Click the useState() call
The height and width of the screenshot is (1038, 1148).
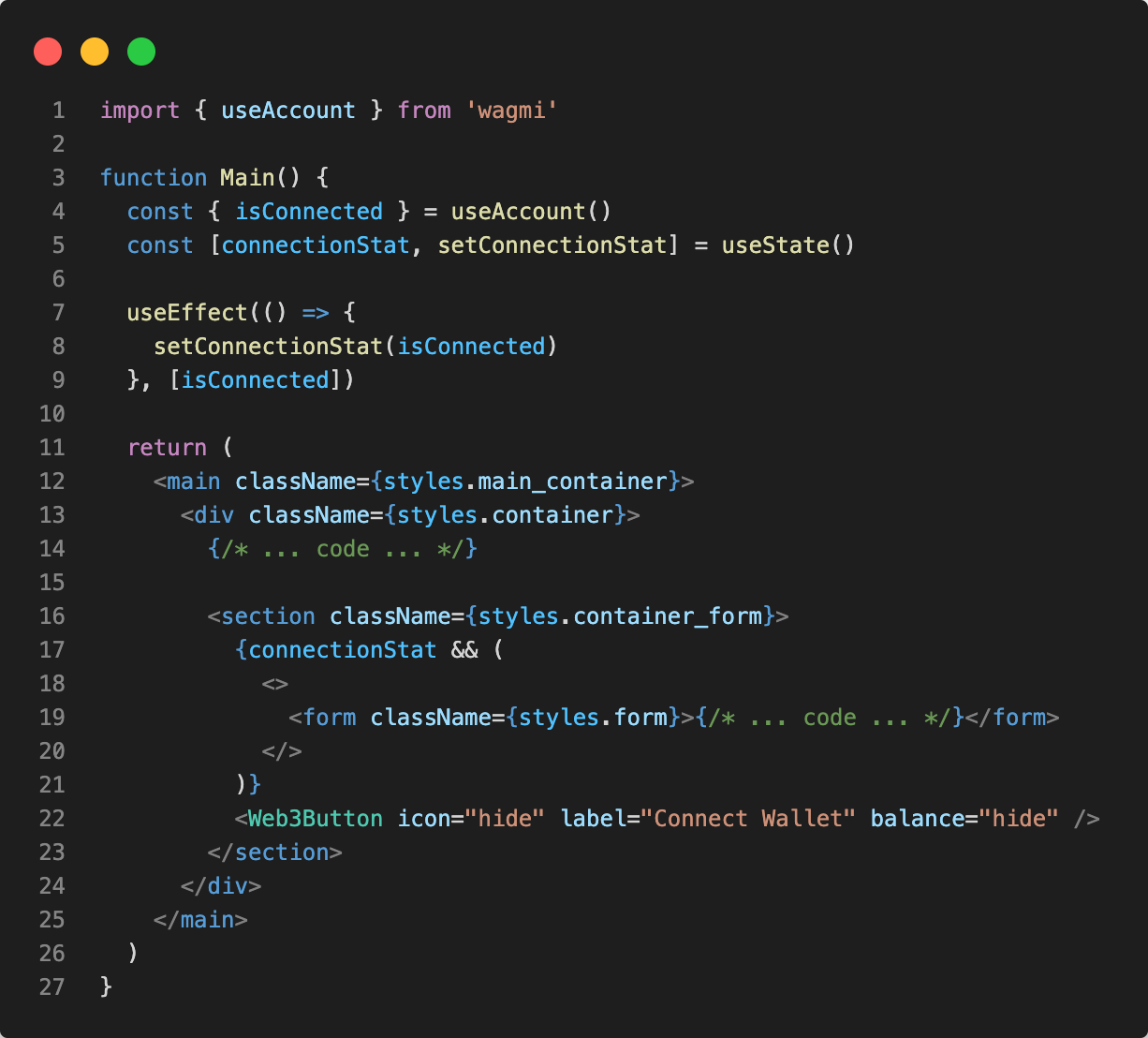click(787, 245)
